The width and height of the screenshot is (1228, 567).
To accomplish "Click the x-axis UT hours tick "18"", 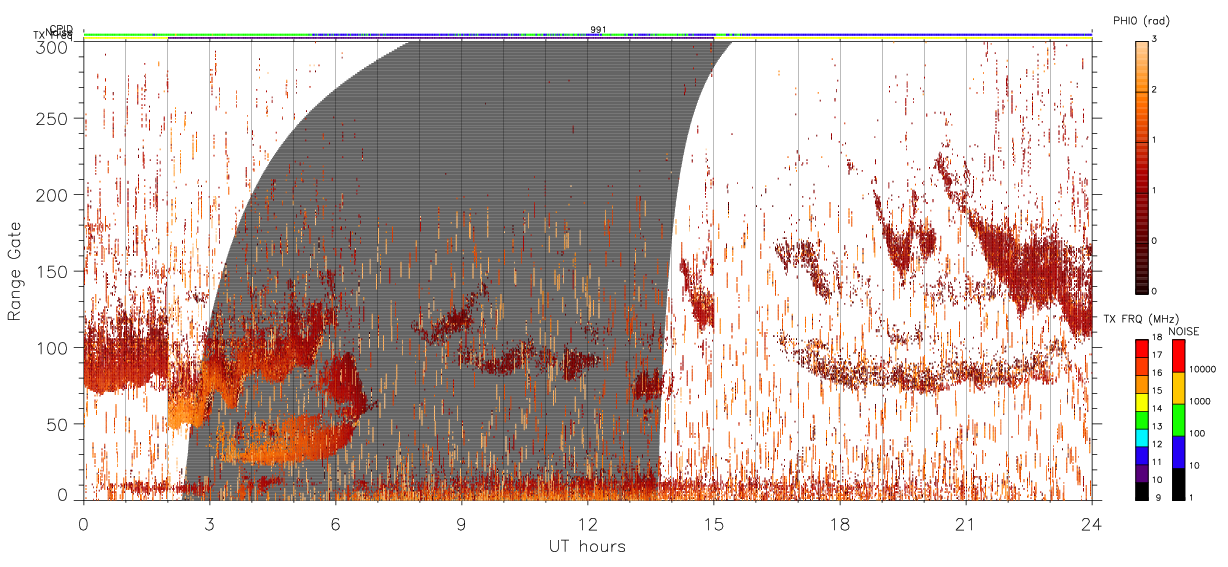I will tap(840, 524).
